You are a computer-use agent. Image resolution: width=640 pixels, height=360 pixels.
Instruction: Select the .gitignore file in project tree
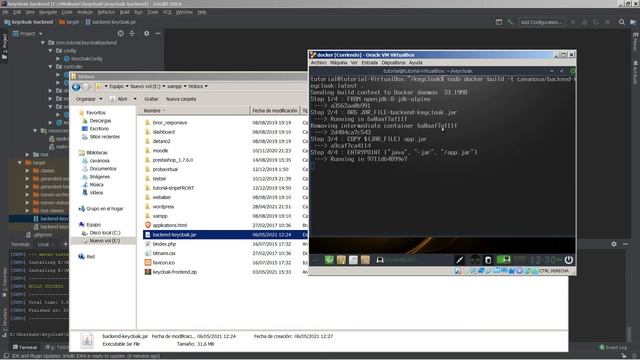point(40,235)
